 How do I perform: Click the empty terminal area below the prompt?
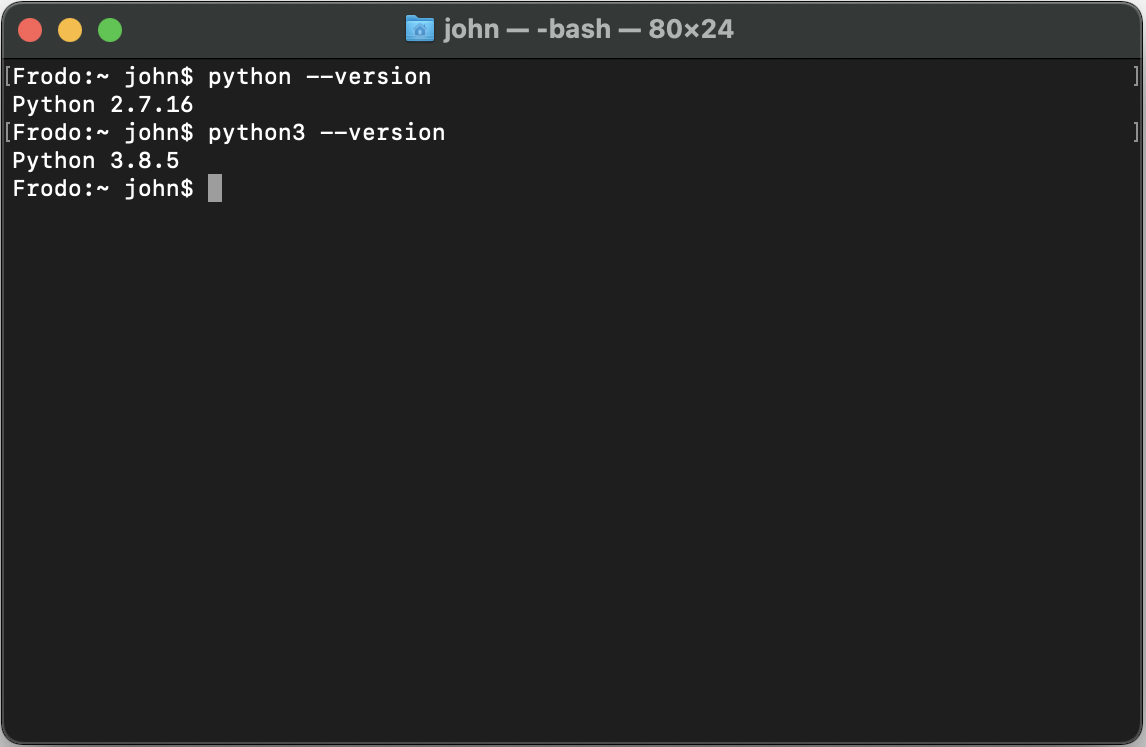[x=573, y=468]
